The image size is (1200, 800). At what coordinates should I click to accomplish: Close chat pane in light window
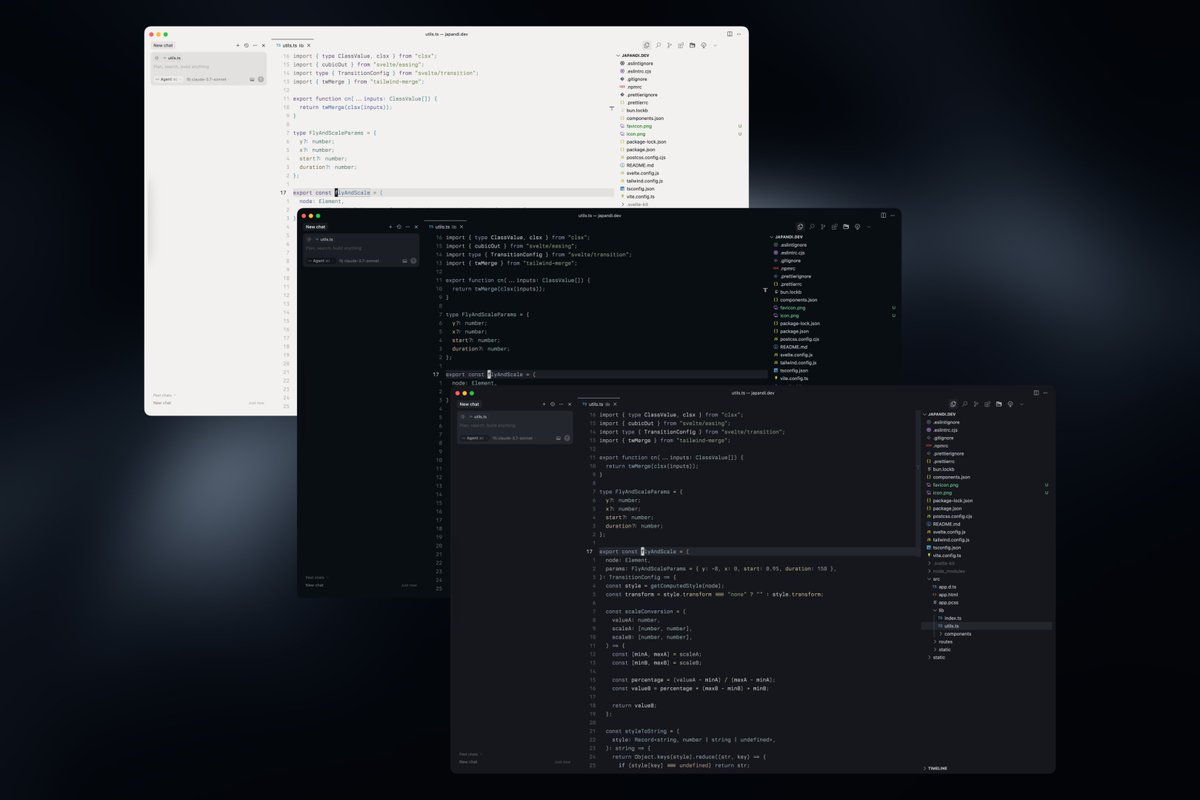[264, 45]
